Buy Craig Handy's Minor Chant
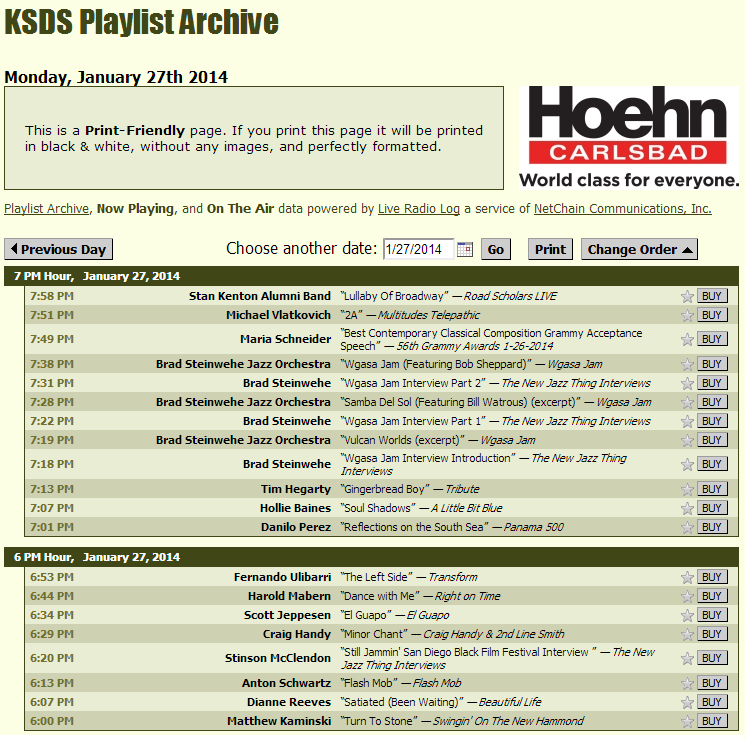Viewport: 747px width, 740px height. 714,635
